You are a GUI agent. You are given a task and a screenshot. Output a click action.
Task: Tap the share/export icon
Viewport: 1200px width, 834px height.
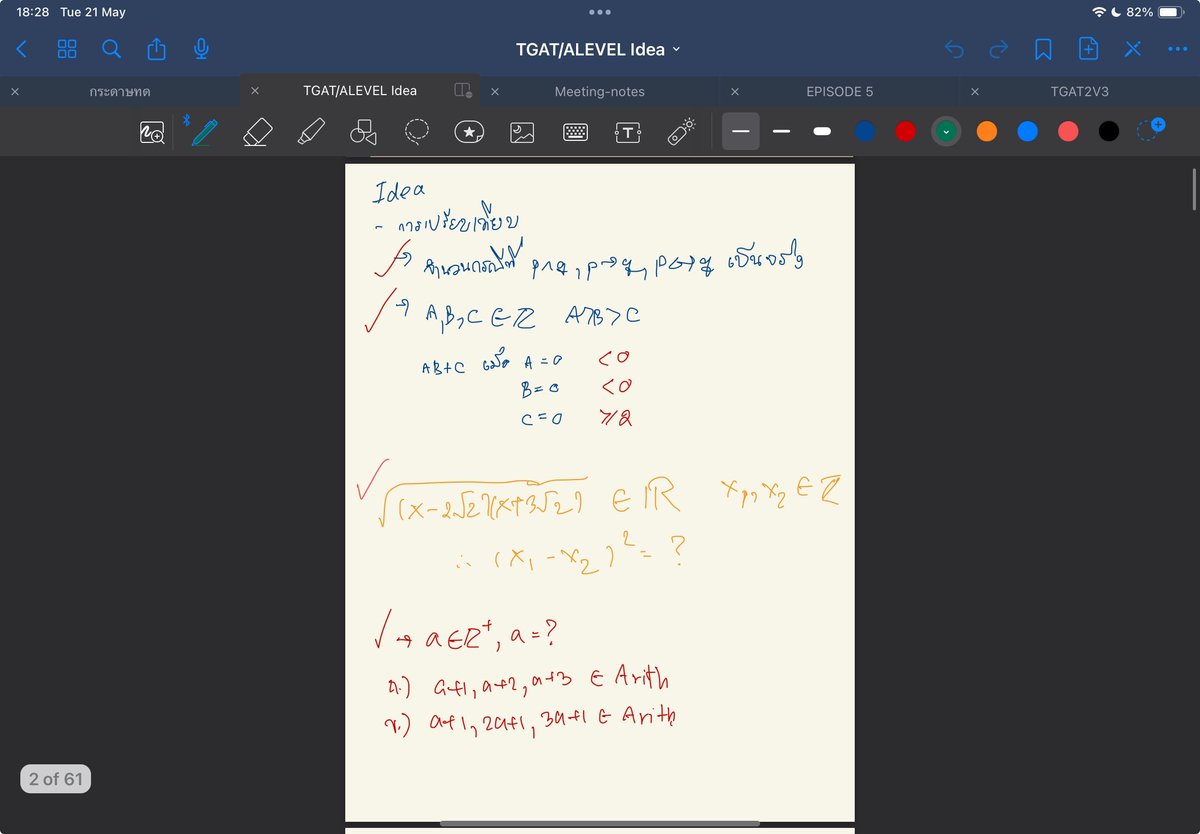coord(156,49)
